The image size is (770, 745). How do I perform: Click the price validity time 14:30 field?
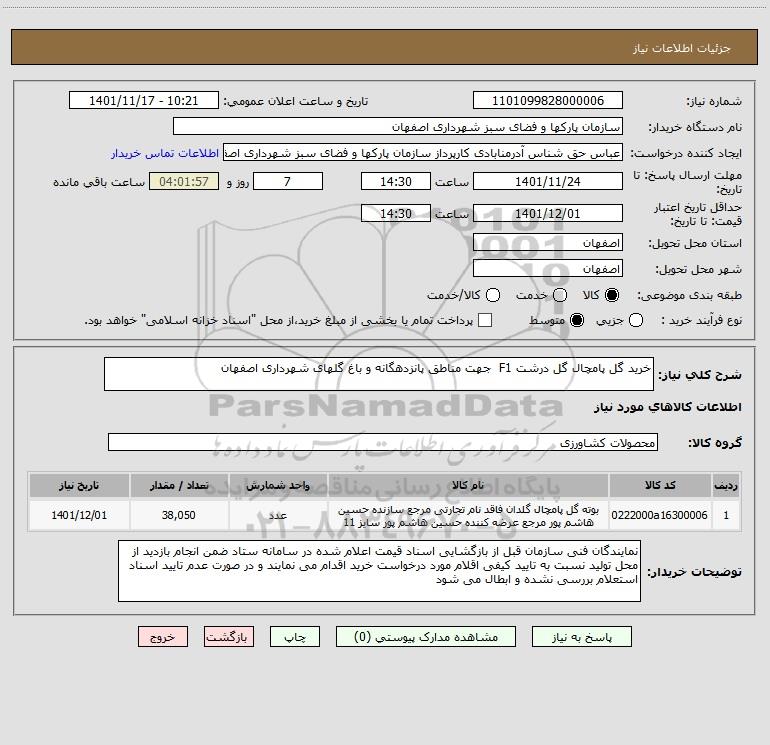click(x=396, y=214)
